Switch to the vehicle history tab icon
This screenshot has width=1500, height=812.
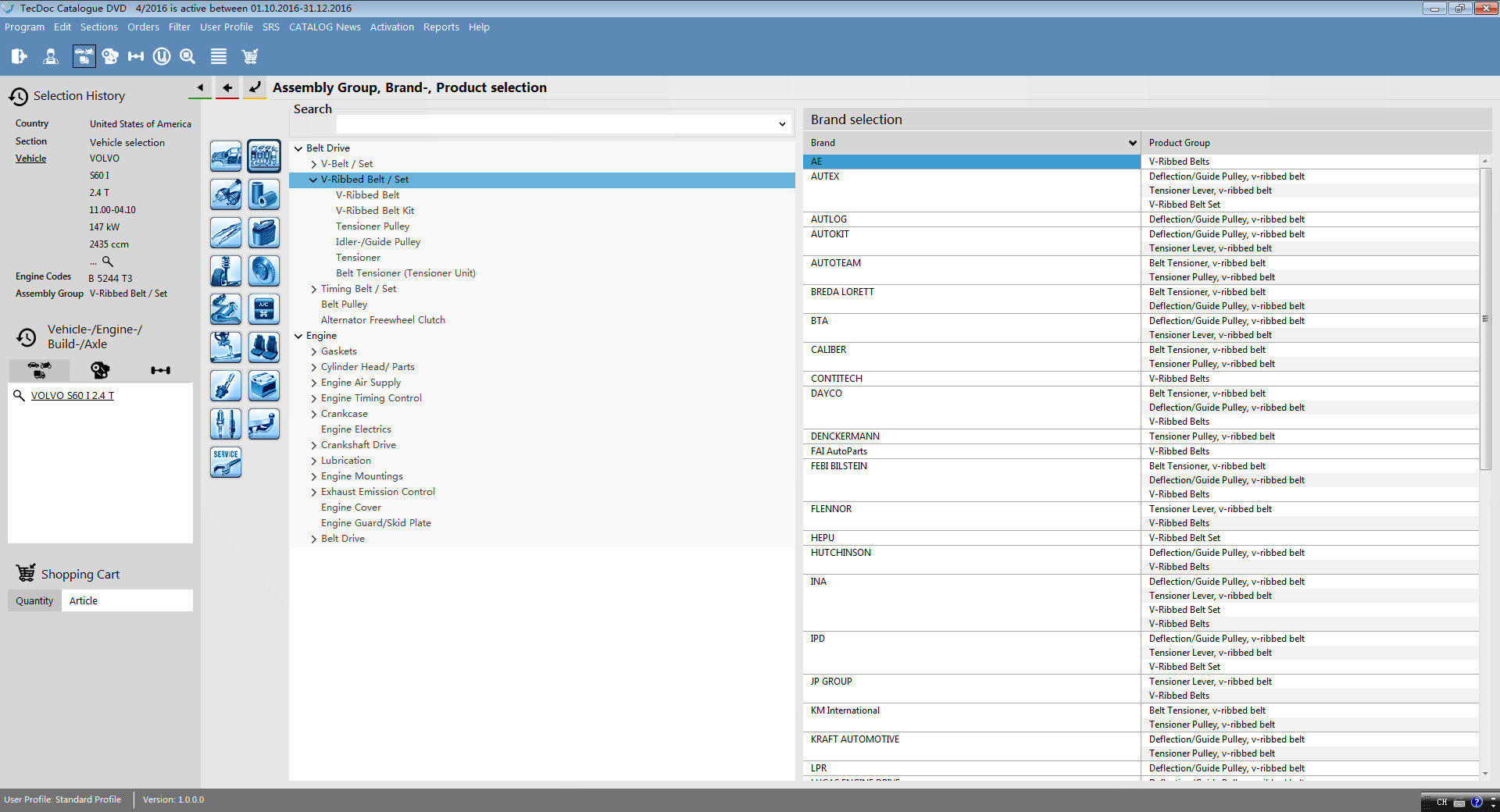[39, 370]
